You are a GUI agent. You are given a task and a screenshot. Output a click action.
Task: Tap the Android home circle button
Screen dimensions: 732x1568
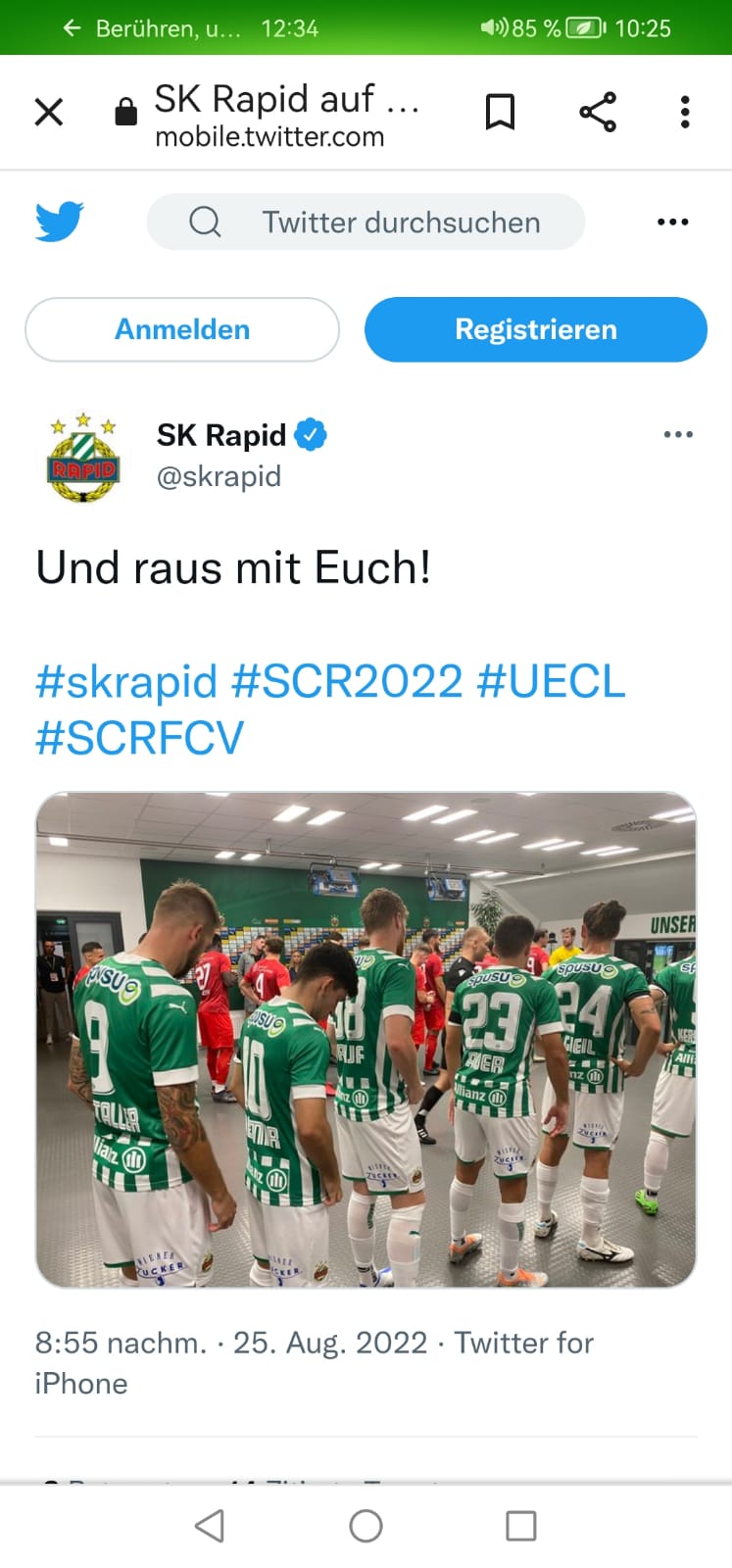pos(366,1526)
